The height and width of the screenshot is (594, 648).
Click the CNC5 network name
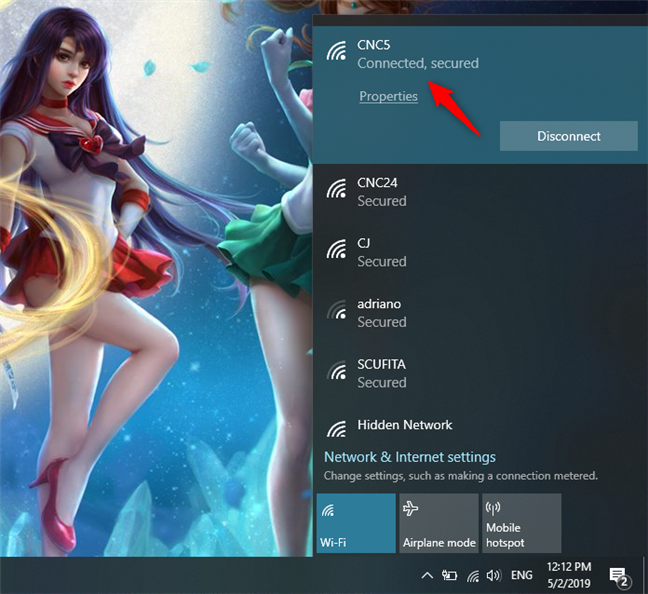pyautogui.click(x=374, y=45)
